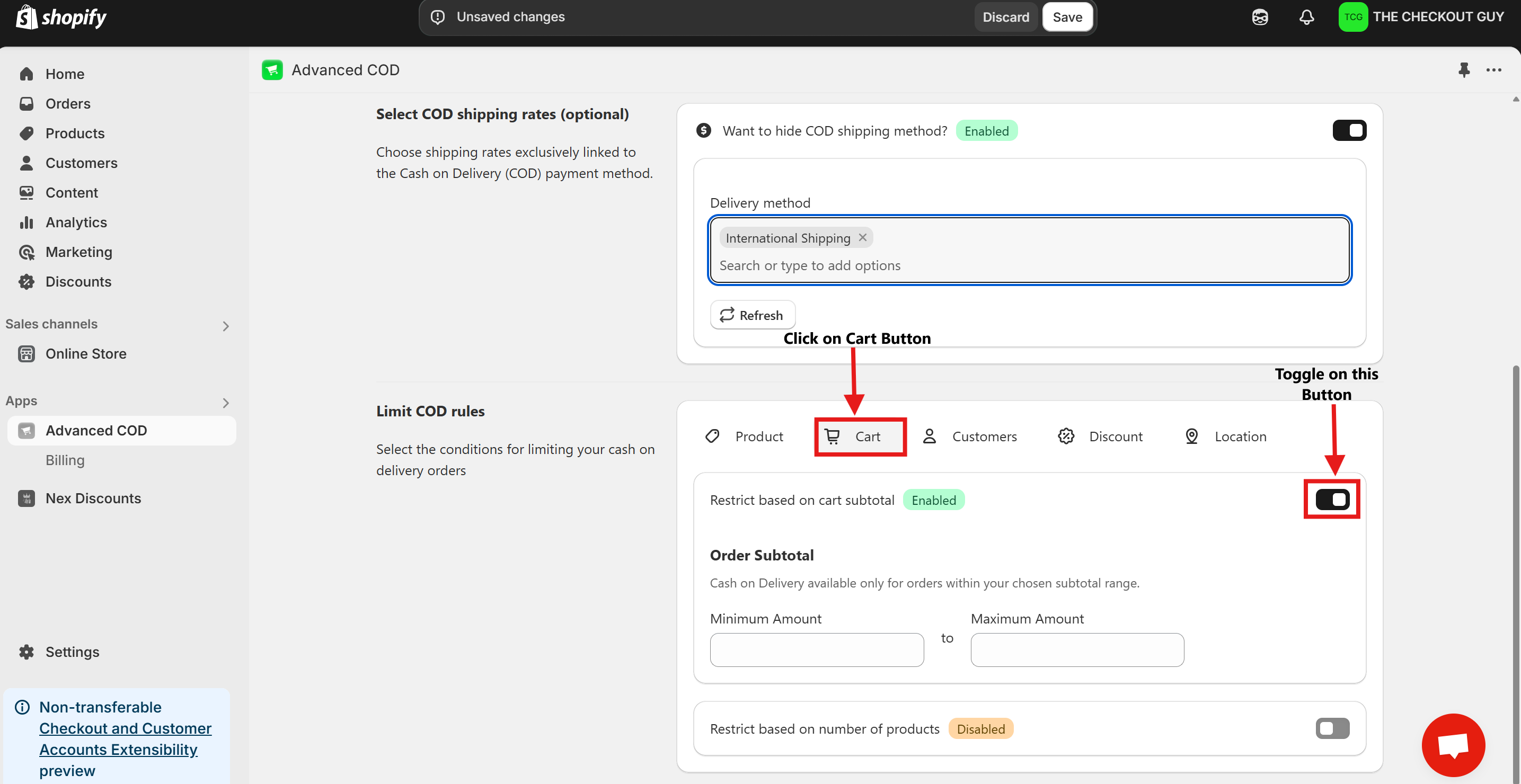Expand the Apps section chevron
Image resolution: width=1521 pixels, height=784 pixels.
tap(226, 403)
